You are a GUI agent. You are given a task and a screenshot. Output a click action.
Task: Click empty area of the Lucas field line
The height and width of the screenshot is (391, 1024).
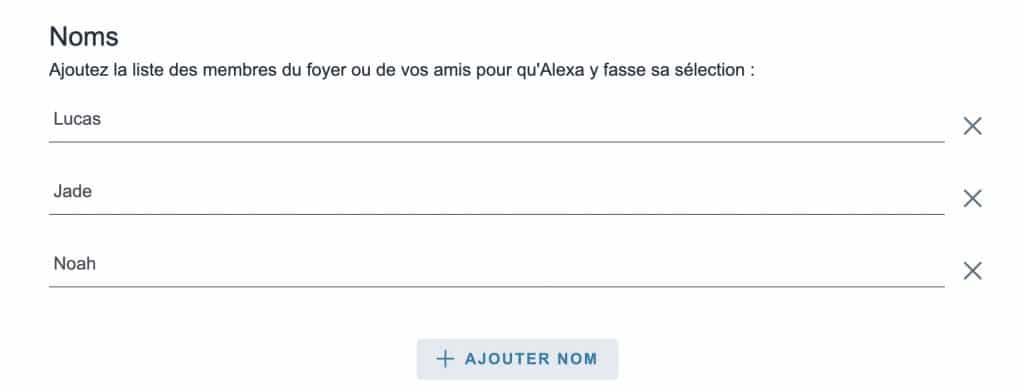pyautogui.click(x=522, y=123)
